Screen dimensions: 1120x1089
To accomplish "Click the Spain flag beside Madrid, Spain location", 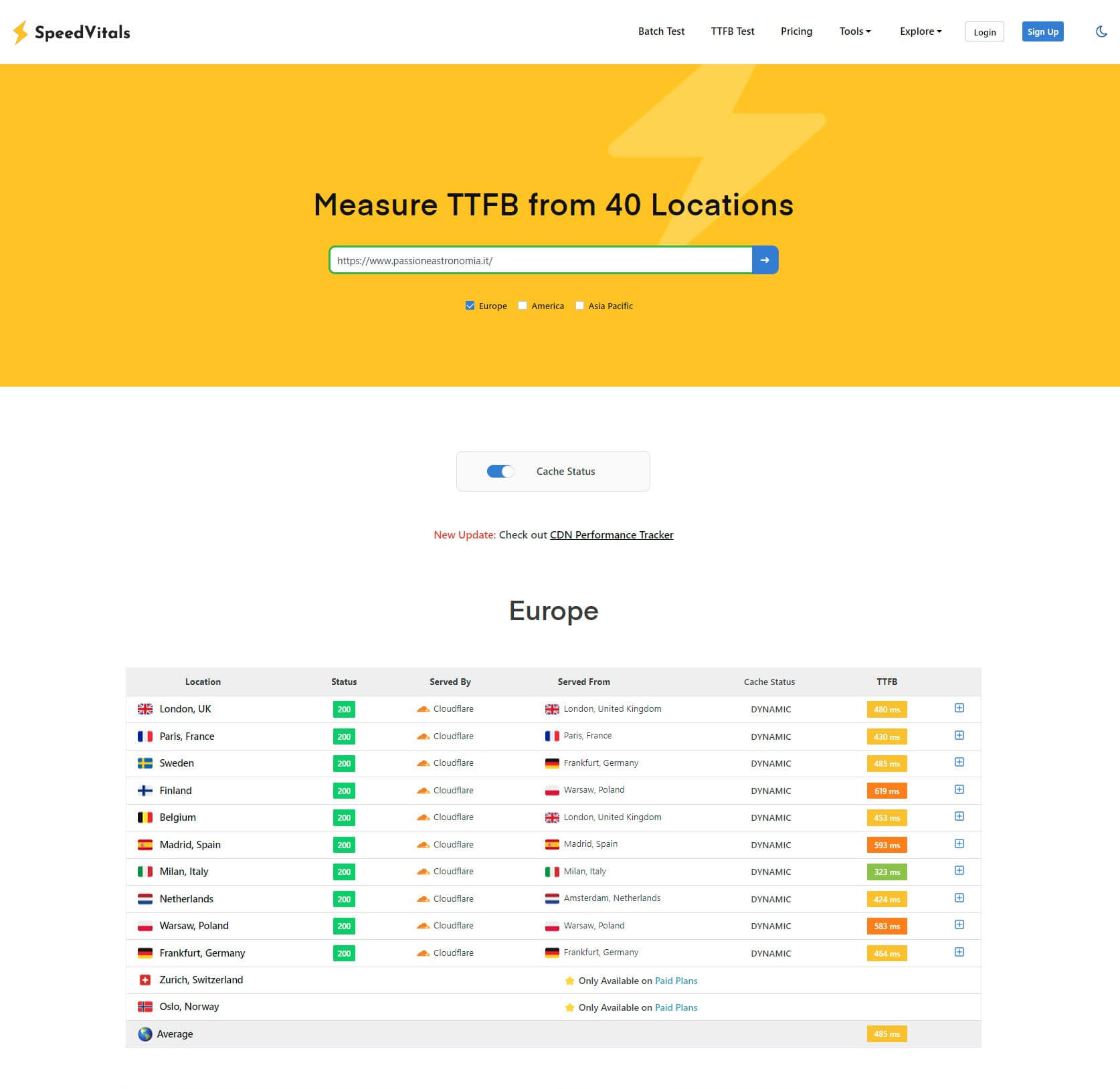I will (x=145, y=845).
